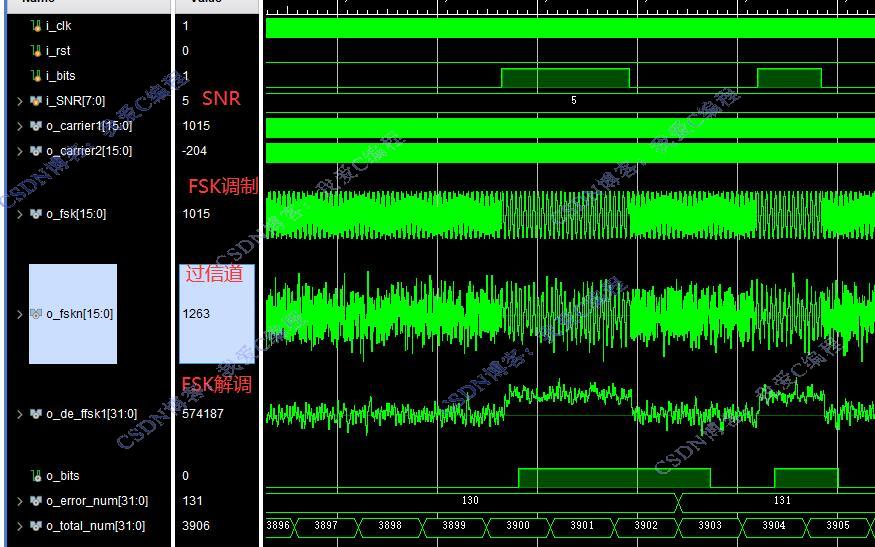Click the o_total_num[31:0] bus icon

(x=36, y=526)
